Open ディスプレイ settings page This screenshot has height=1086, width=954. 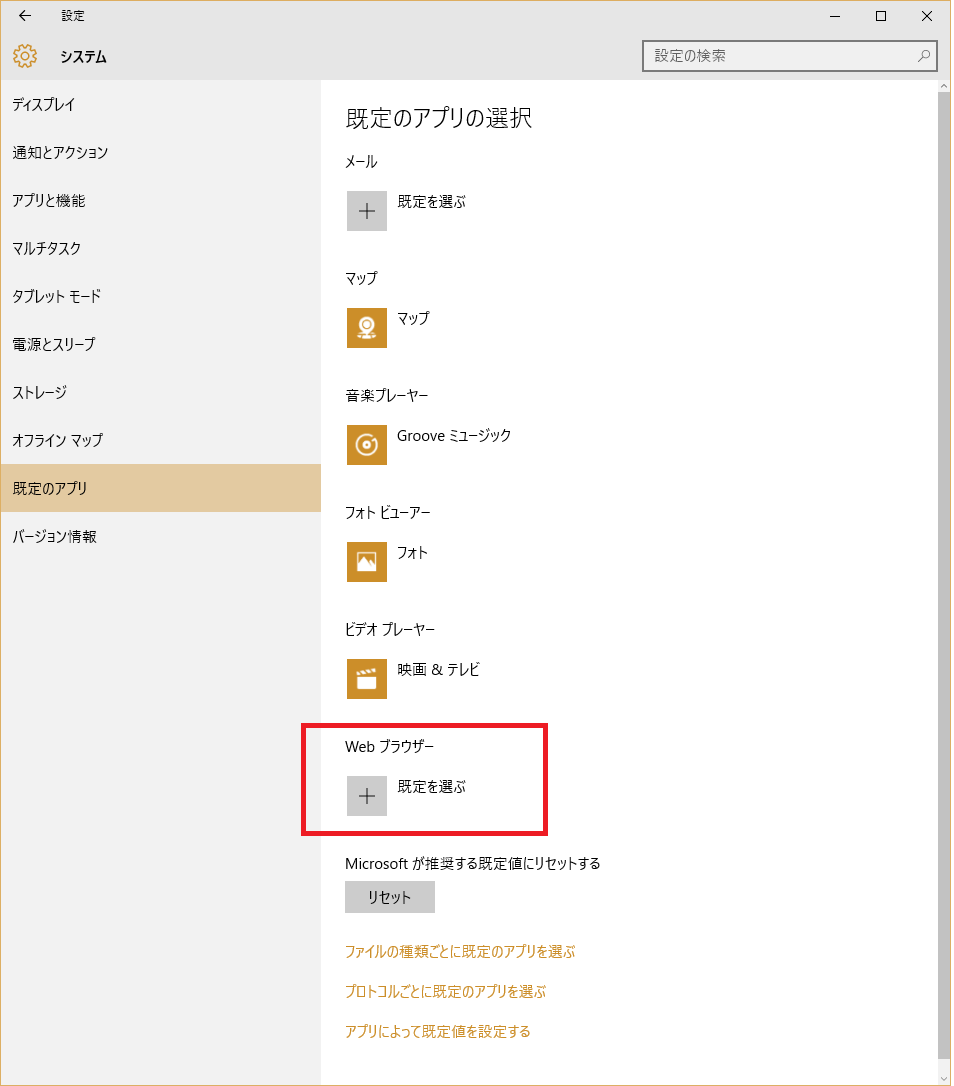(x=161, y=105)
